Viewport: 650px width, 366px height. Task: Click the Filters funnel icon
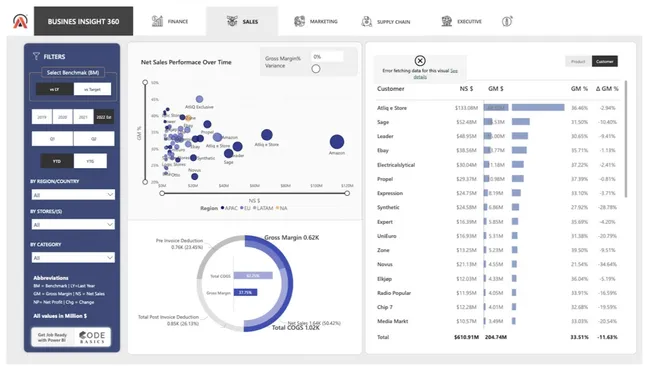coord(36,56)
